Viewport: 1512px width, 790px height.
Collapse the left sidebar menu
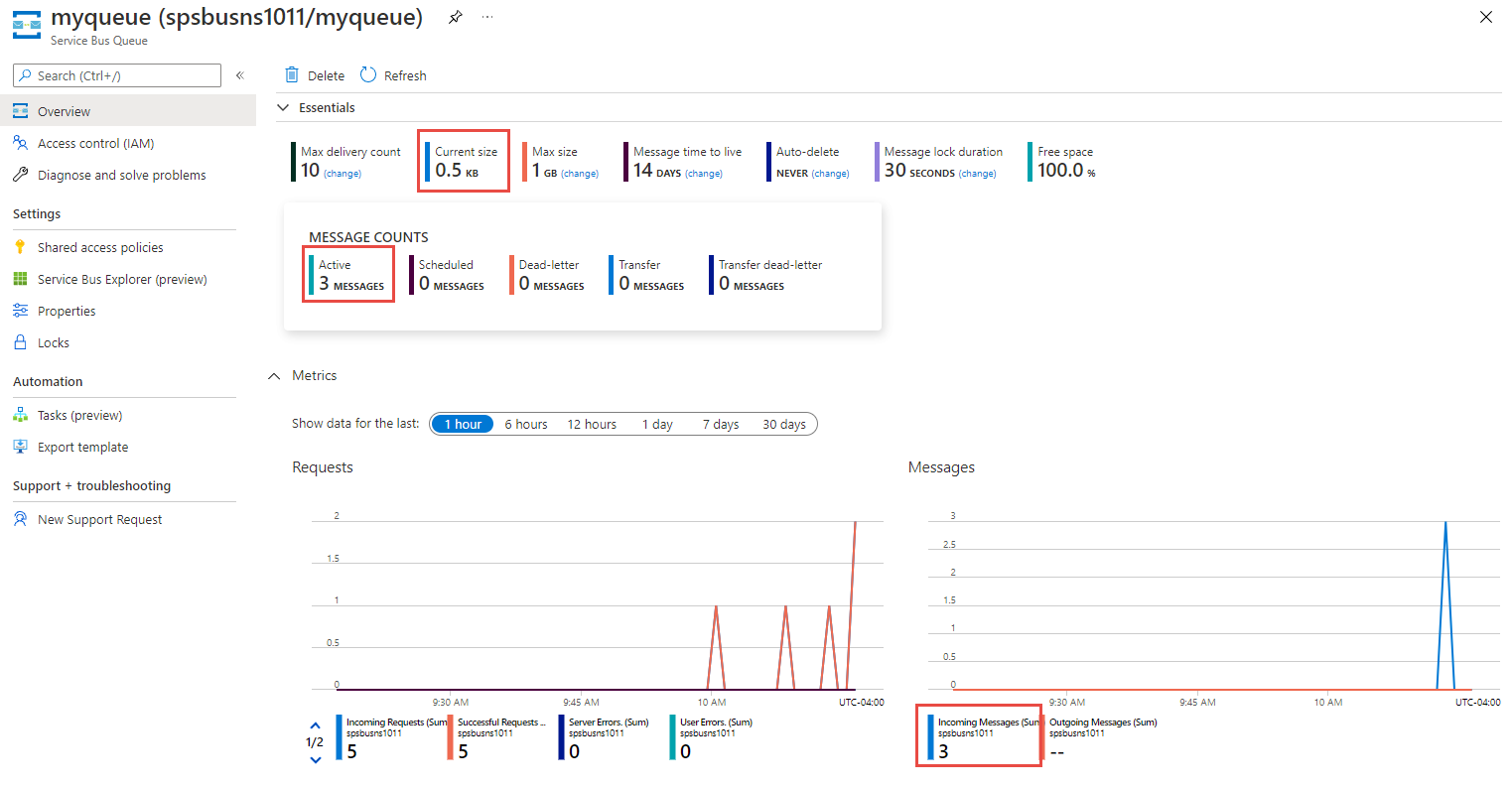pos(239,75)
